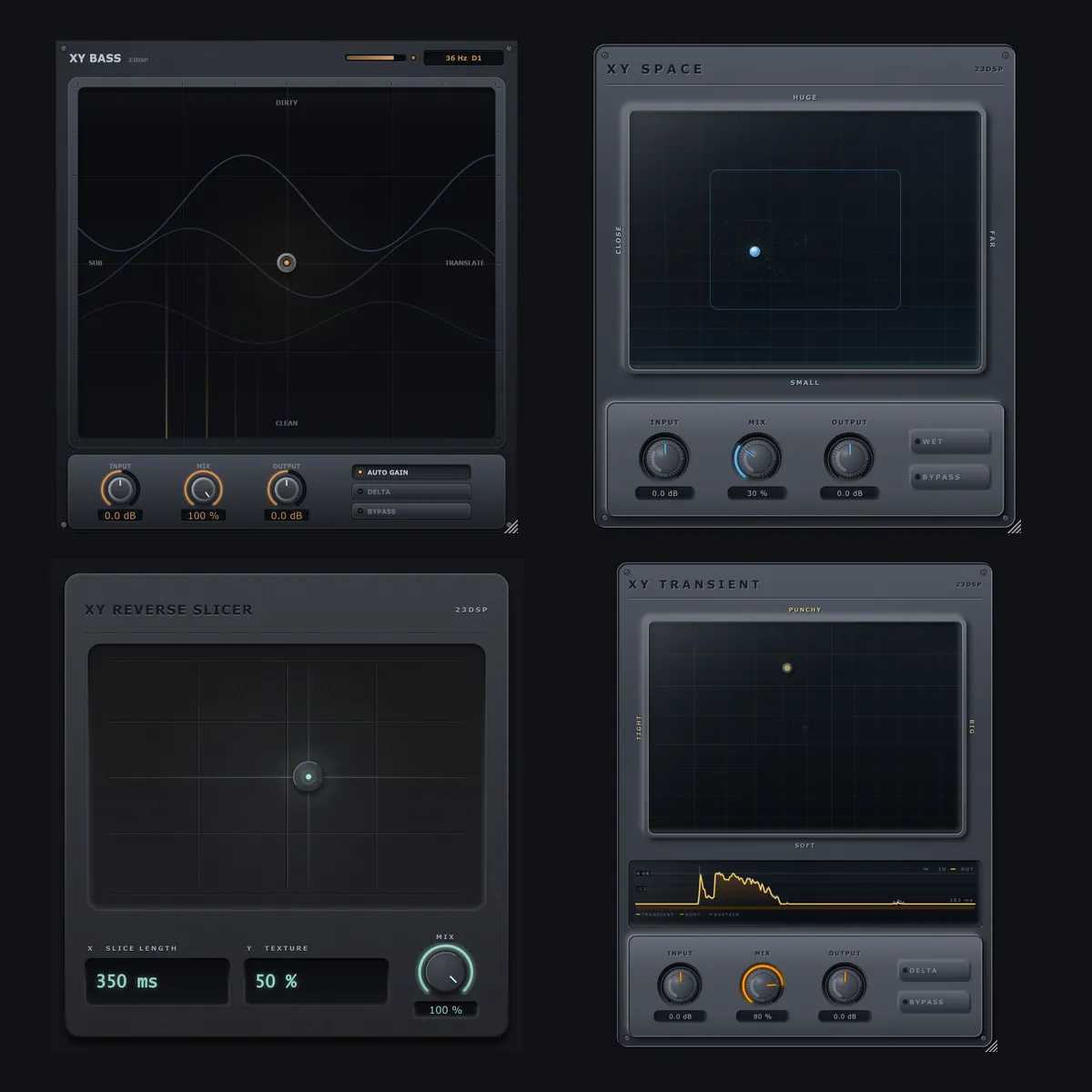Screen dimensions: 1092x1092
Task: Click XY Bass Input 0.0 dB value
Action: coord(120,515)
